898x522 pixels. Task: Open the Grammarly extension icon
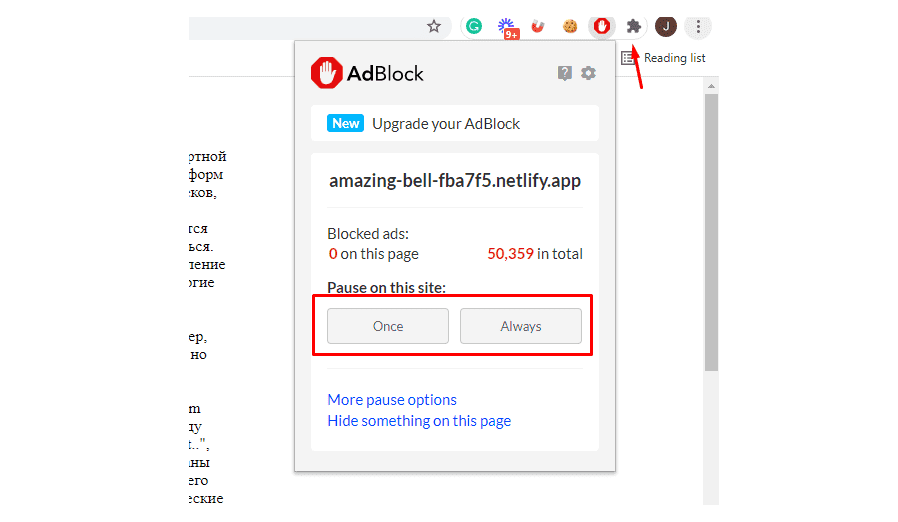click(474, 26)
